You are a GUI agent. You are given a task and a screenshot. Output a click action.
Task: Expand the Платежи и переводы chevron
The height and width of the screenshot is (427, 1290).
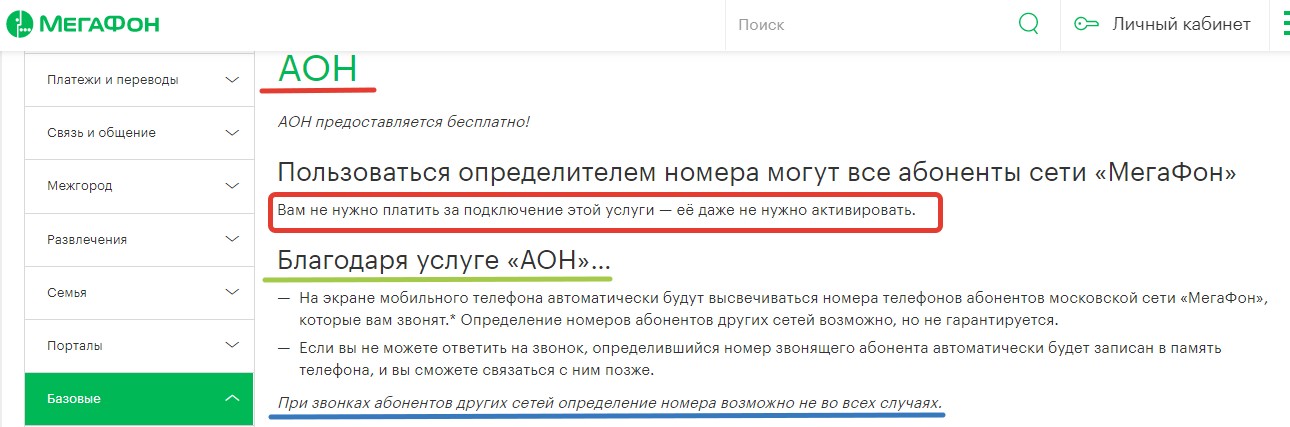(232, 80)
